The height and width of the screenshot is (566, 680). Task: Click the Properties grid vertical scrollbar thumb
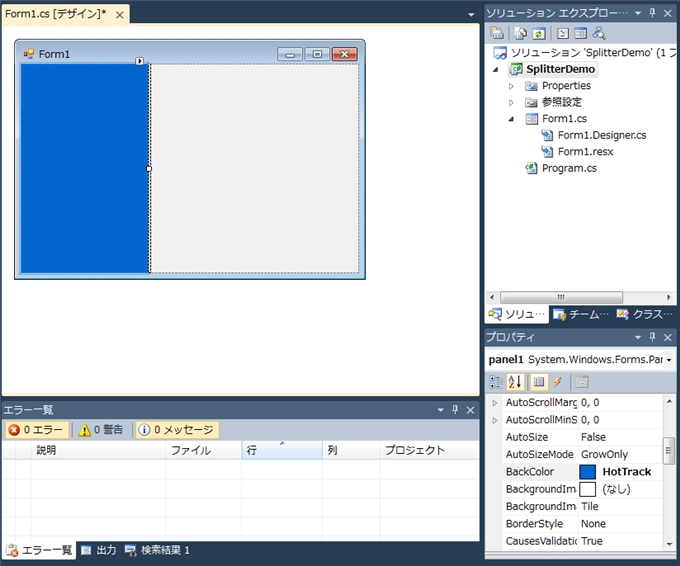pyautogui.click(x=668, y=451)
